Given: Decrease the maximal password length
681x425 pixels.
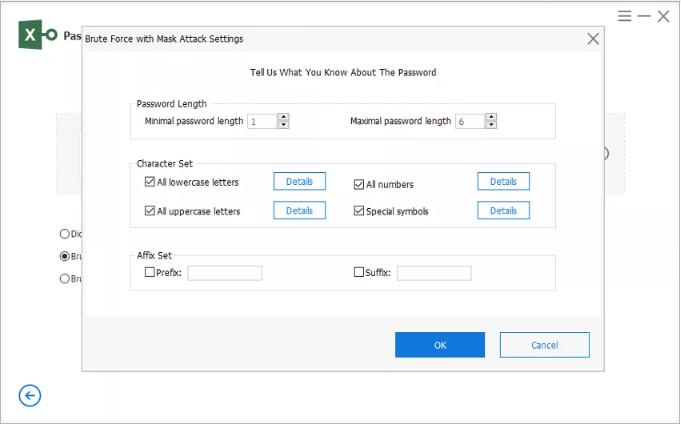Looking at the screenshot, I should point(490,125).
